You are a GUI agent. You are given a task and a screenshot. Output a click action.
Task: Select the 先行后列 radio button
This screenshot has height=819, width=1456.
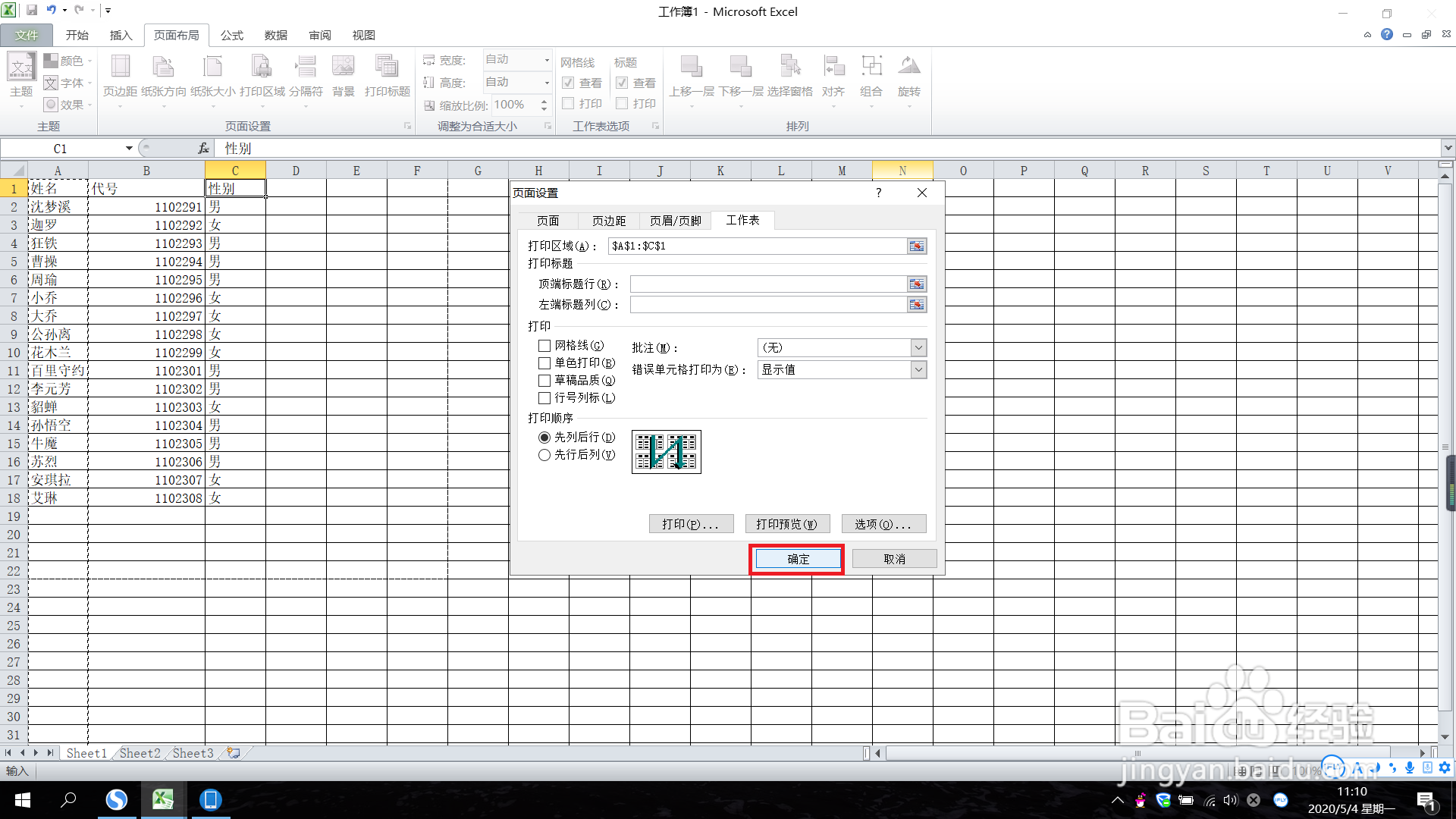[544, 454]
